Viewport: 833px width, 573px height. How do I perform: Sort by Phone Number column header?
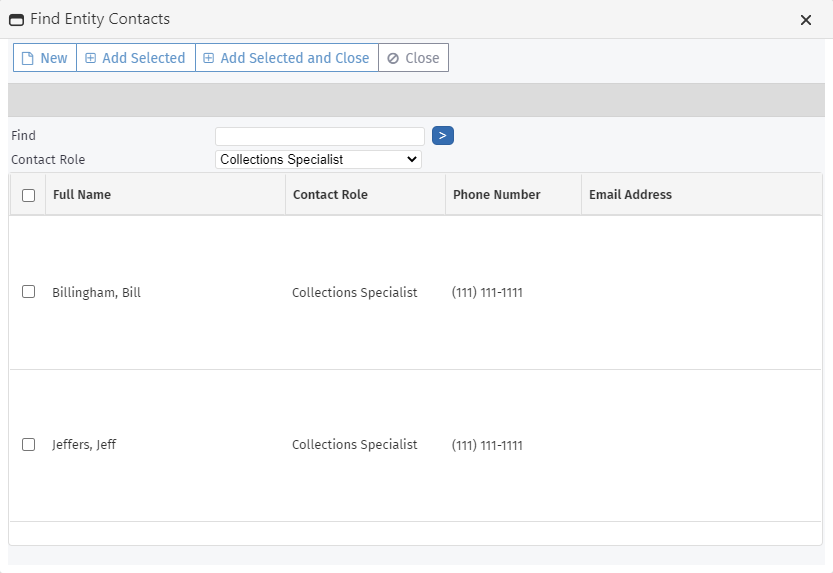tap(513, 195)
